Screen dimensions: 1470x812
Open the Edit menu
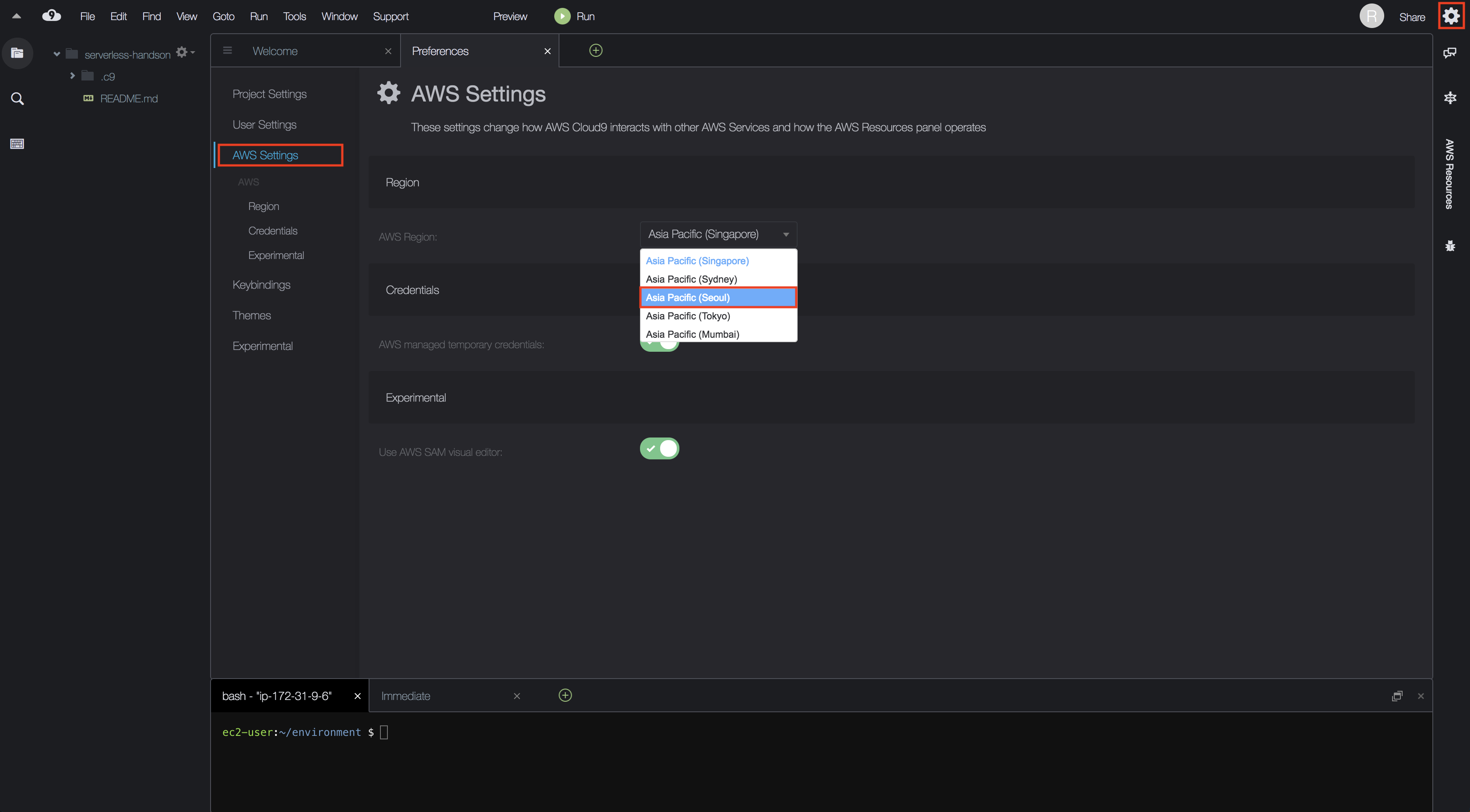tap(118, 17)
